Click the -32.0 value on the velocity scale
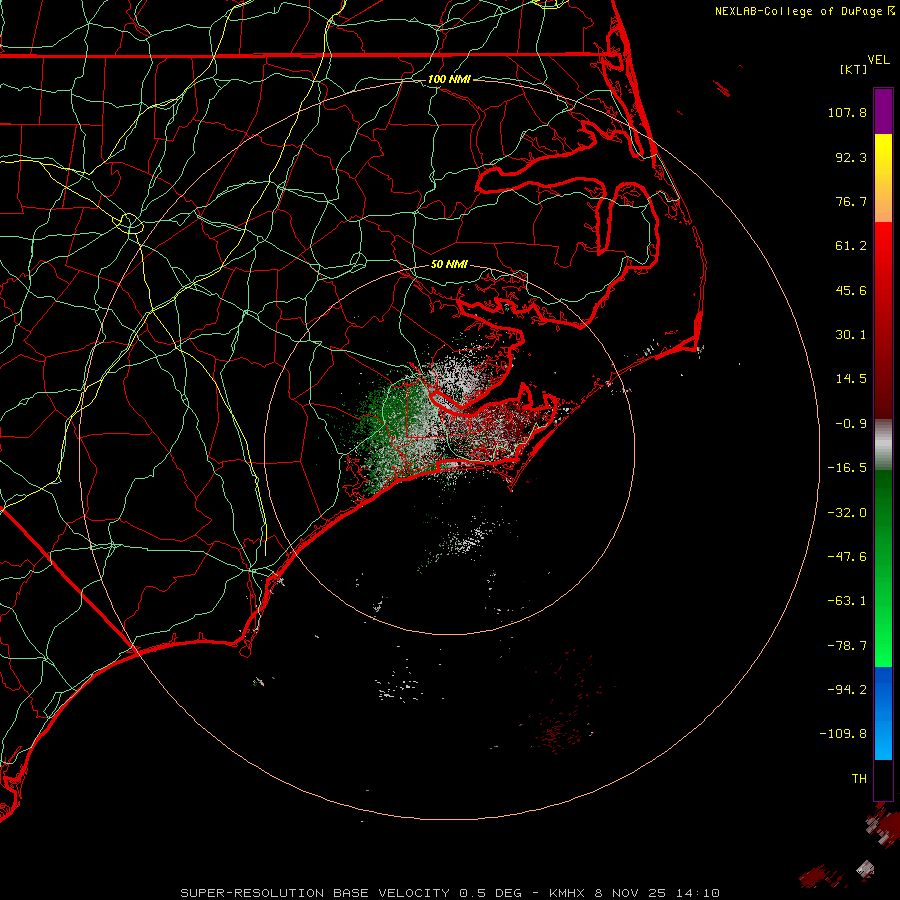 (x=847, y=513)
